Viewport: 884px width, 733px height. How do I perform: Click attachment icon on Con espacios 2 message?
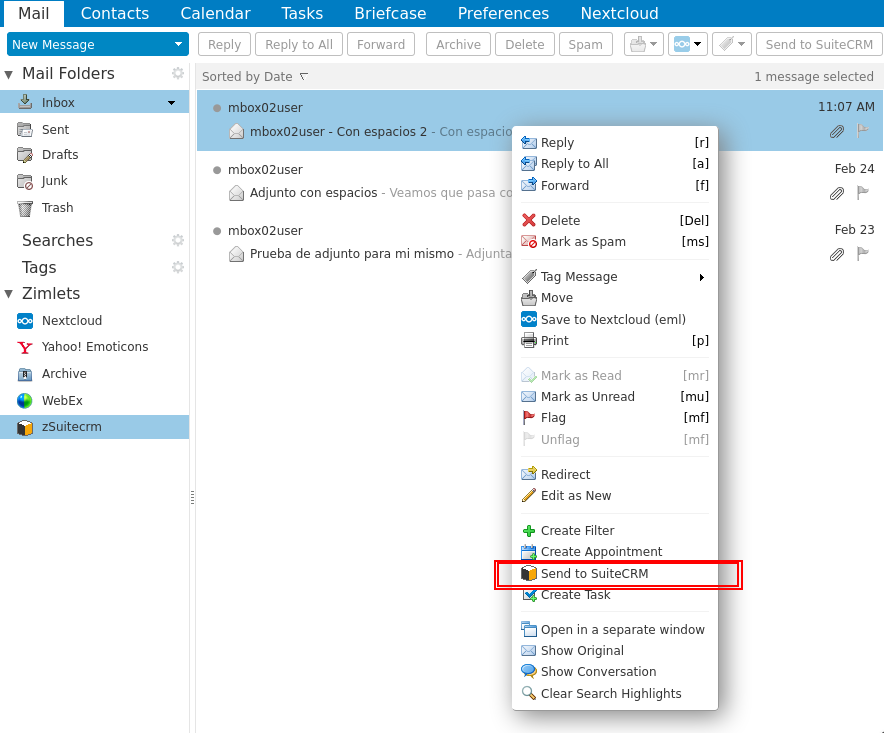click(837, 131)
